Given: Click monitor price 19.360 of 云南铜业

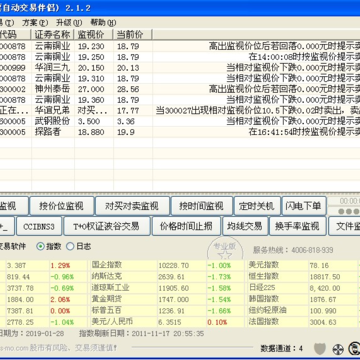Looking at the screenshot, I should coord(91,100).
